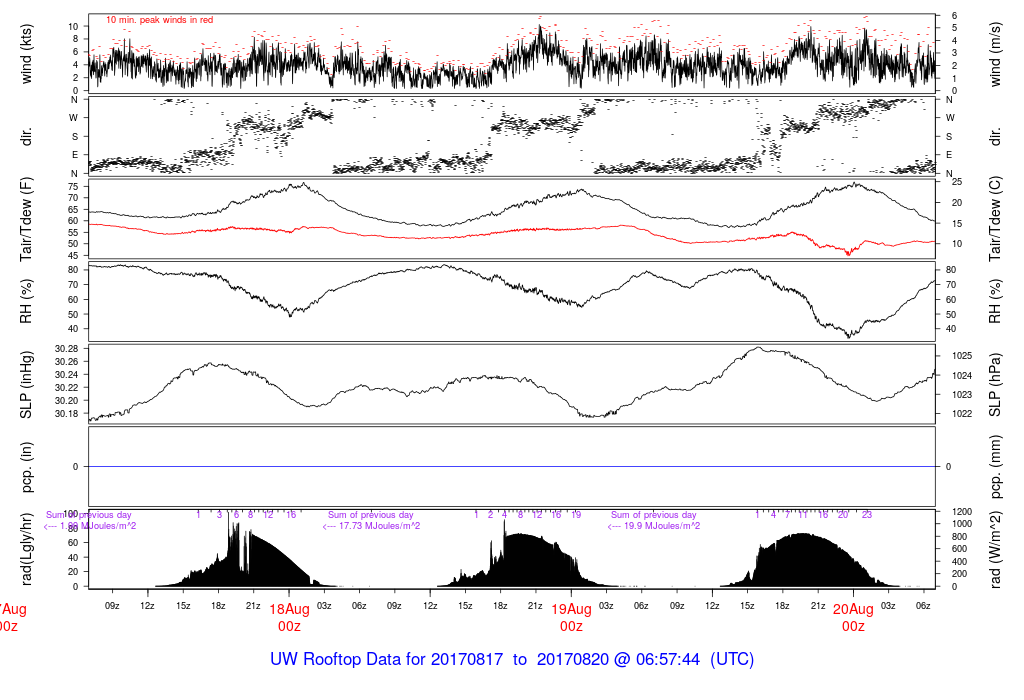Select the 'wind (kts)' axis label
Screen dimensions: 1024x700
point(25,54)
